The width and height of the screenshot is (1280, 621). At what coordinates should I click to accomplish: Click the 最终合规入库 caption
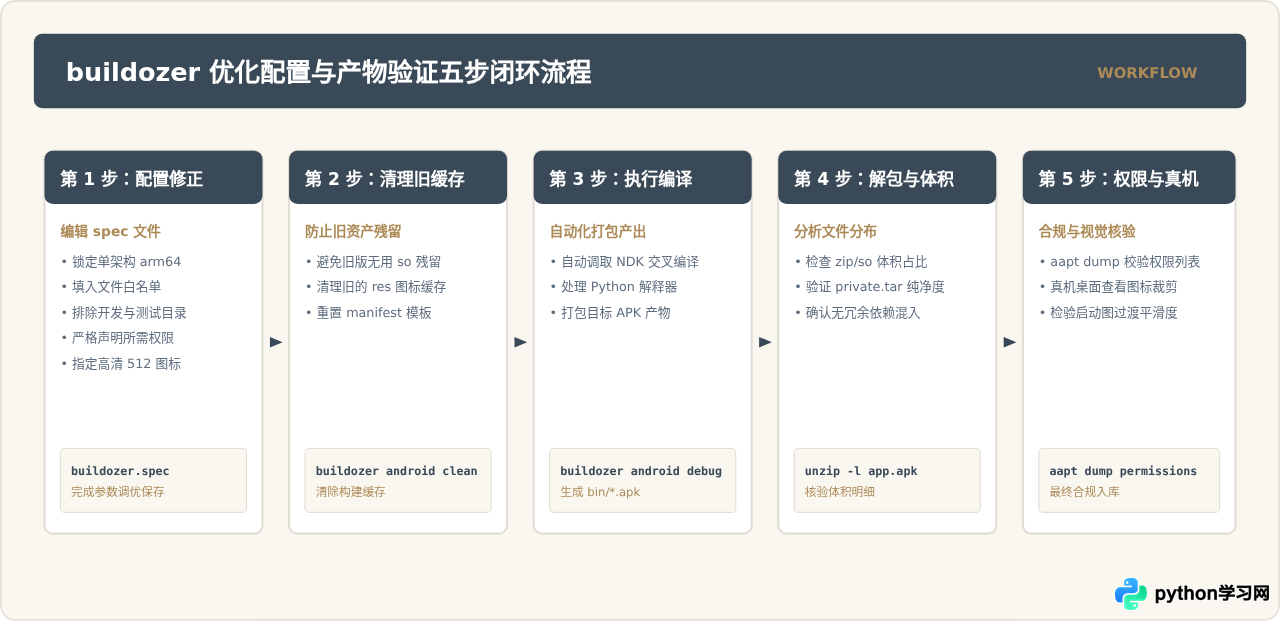(x=1084, y=492)
